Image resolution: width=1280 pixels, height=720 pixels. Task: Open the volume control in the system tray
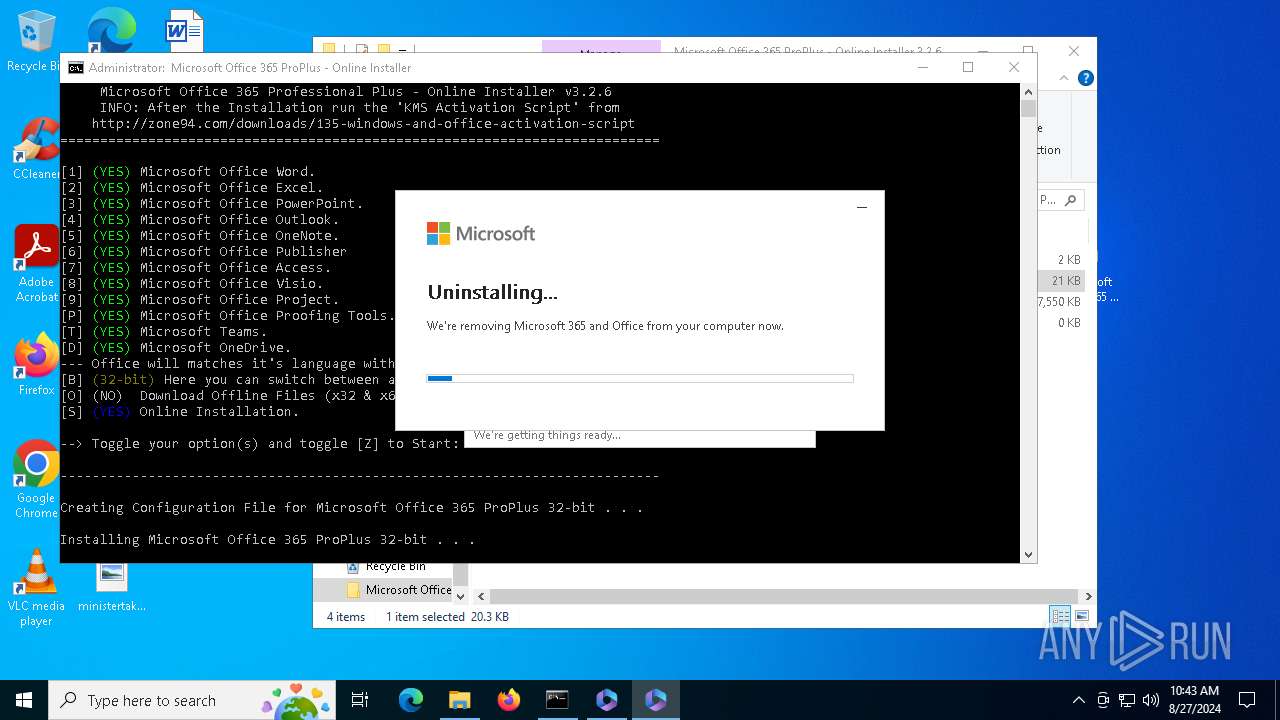tap(1151, 700)
